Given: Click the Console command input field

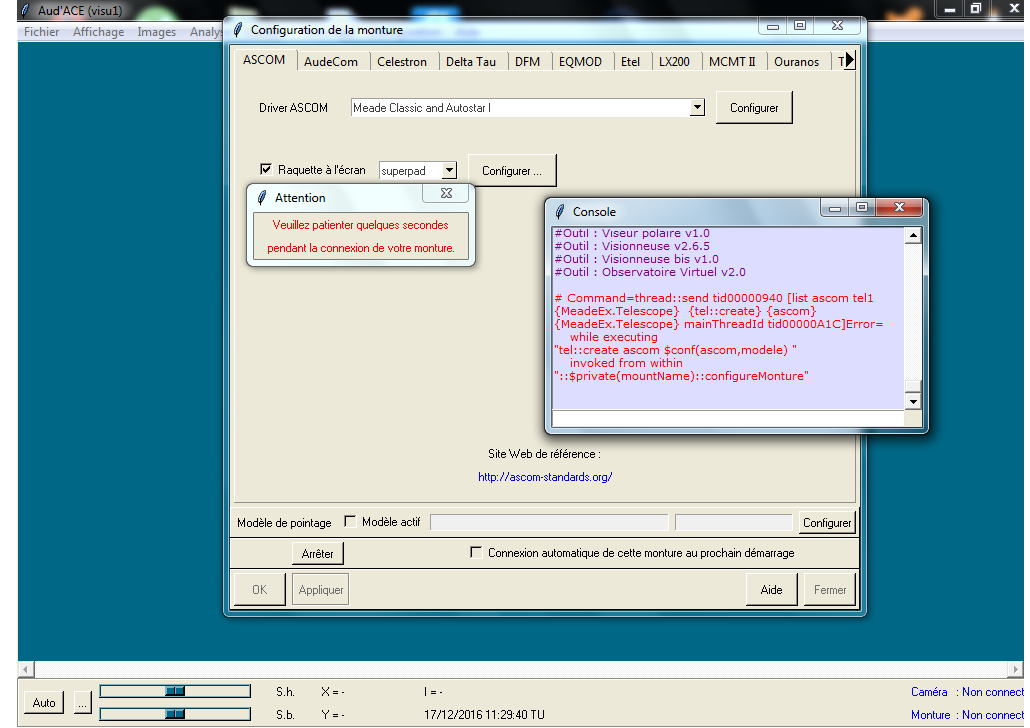Looking at the screenshot, I should click(728, 418).
